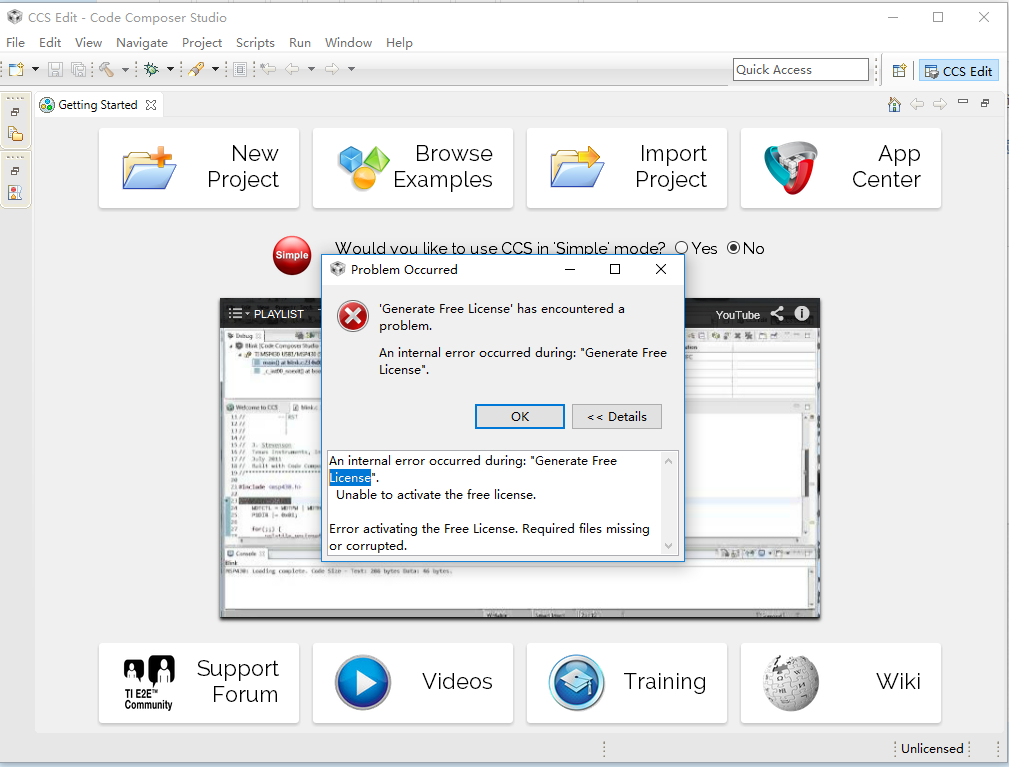Open the View menu
This screenshot has width=1009, height=767.
click(x=88, y=42)
